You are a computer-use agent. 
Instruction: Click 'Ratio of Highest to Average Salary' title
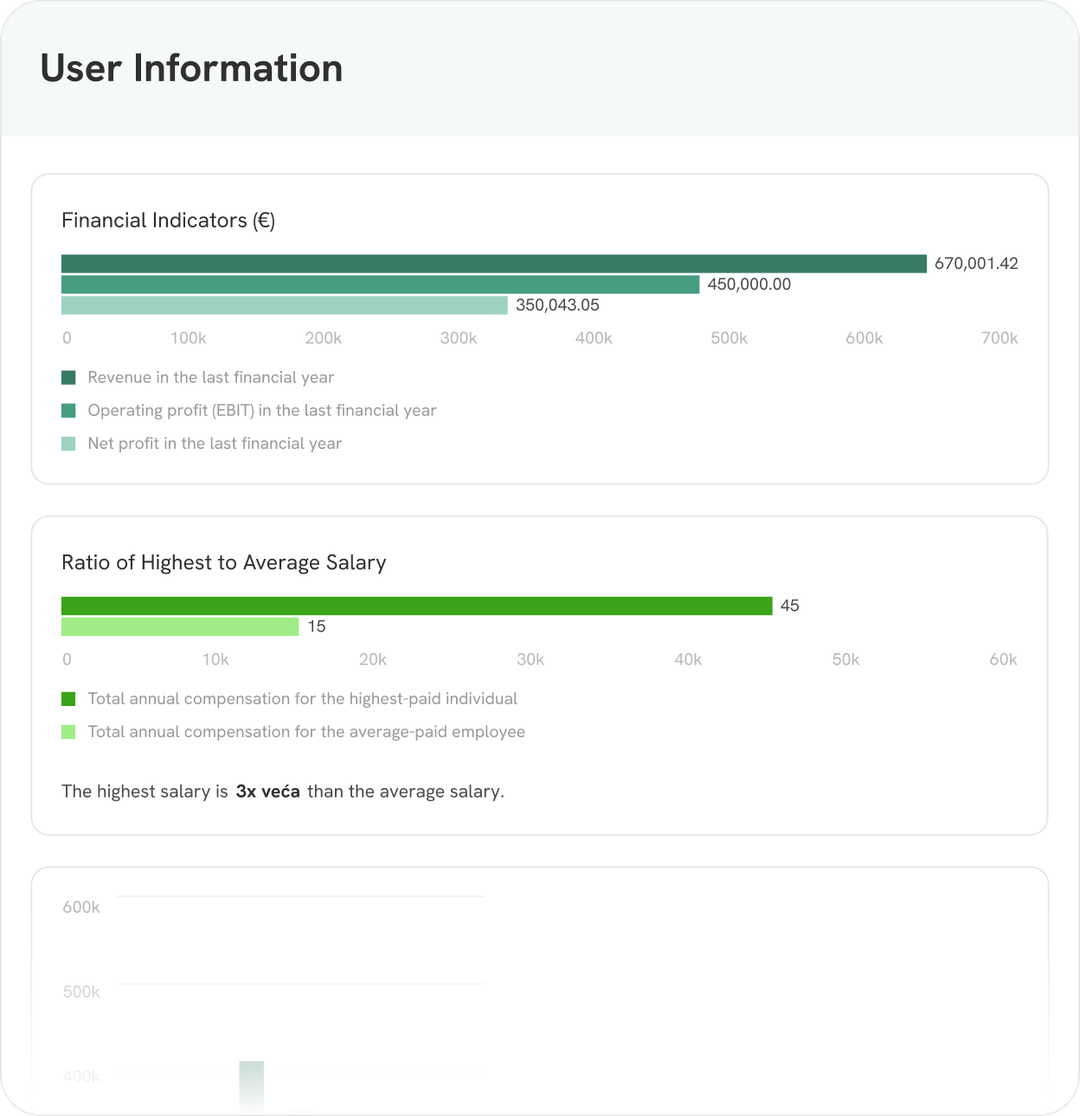click(224, 562)
